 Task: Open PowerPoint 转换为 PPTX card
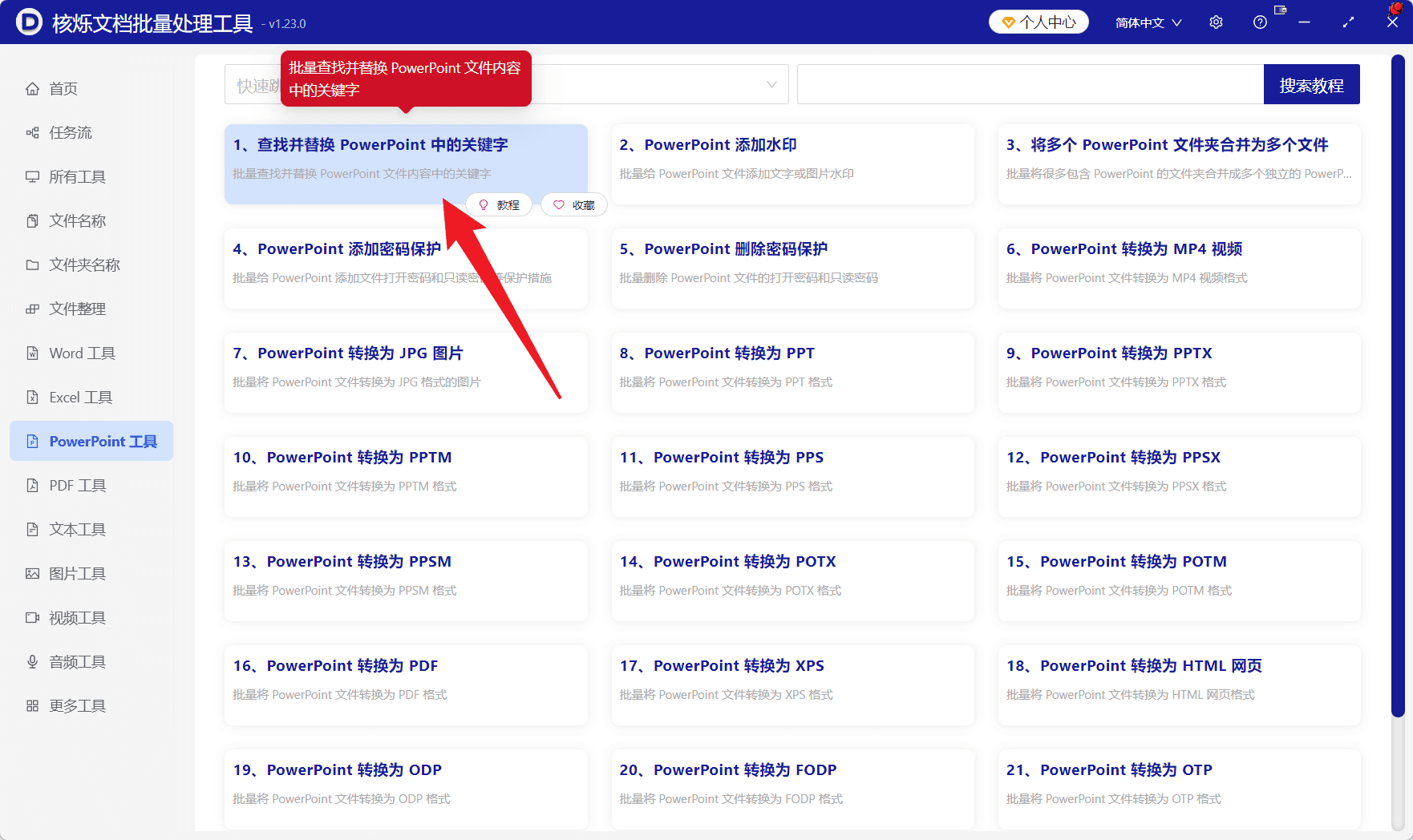point(1179,373)
